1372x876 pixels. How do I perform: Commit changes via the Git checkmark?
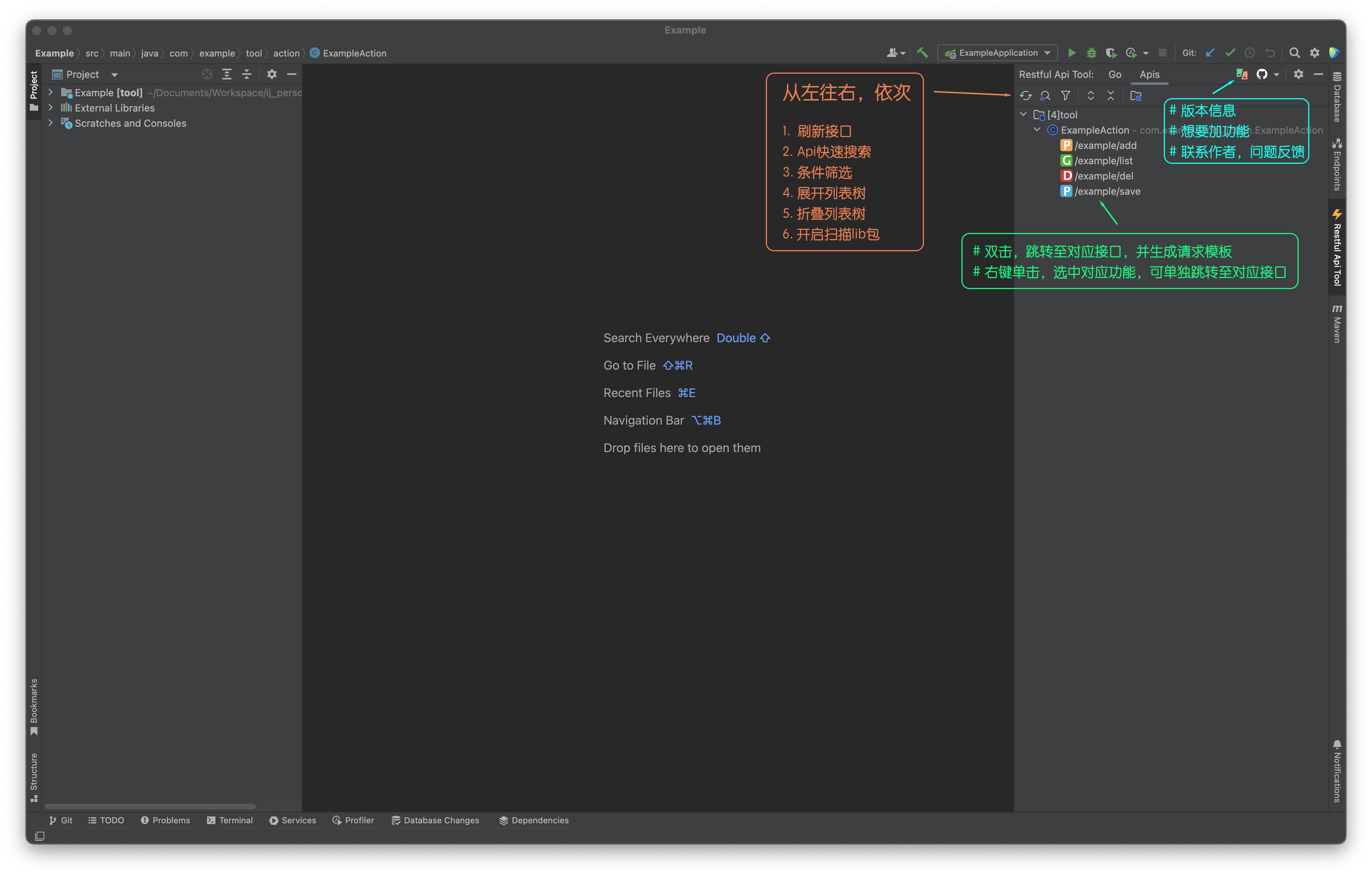(1230, 52)
